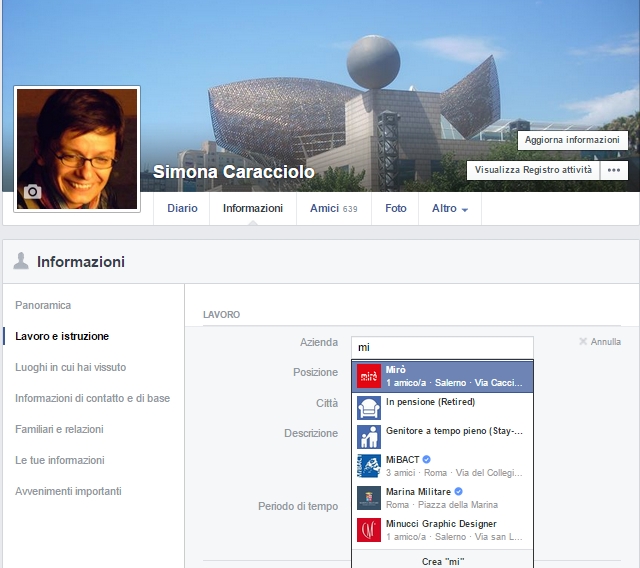Select the Mirò Salerno suggestion
This screenshot has height=568, width=640.
coord(442,376)
